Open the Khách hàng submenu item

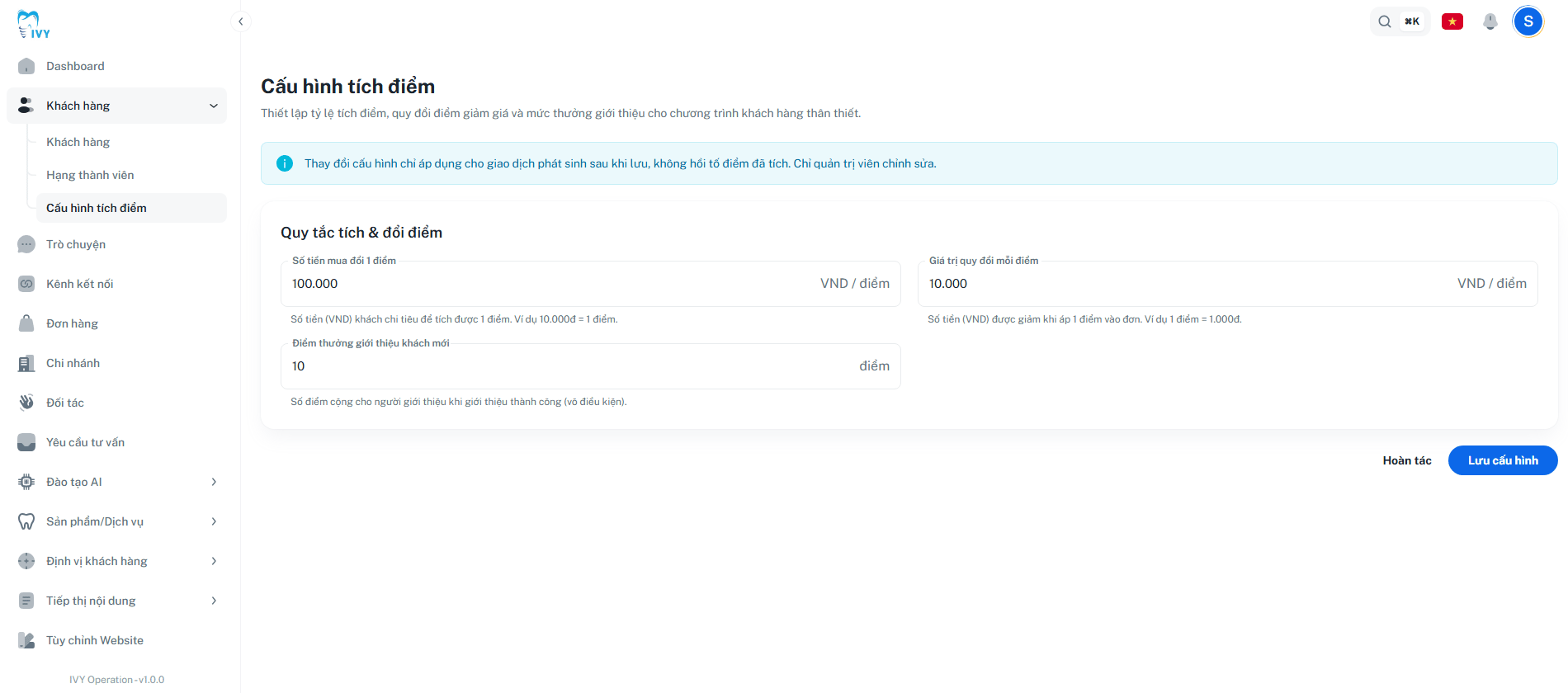point(131,142)
